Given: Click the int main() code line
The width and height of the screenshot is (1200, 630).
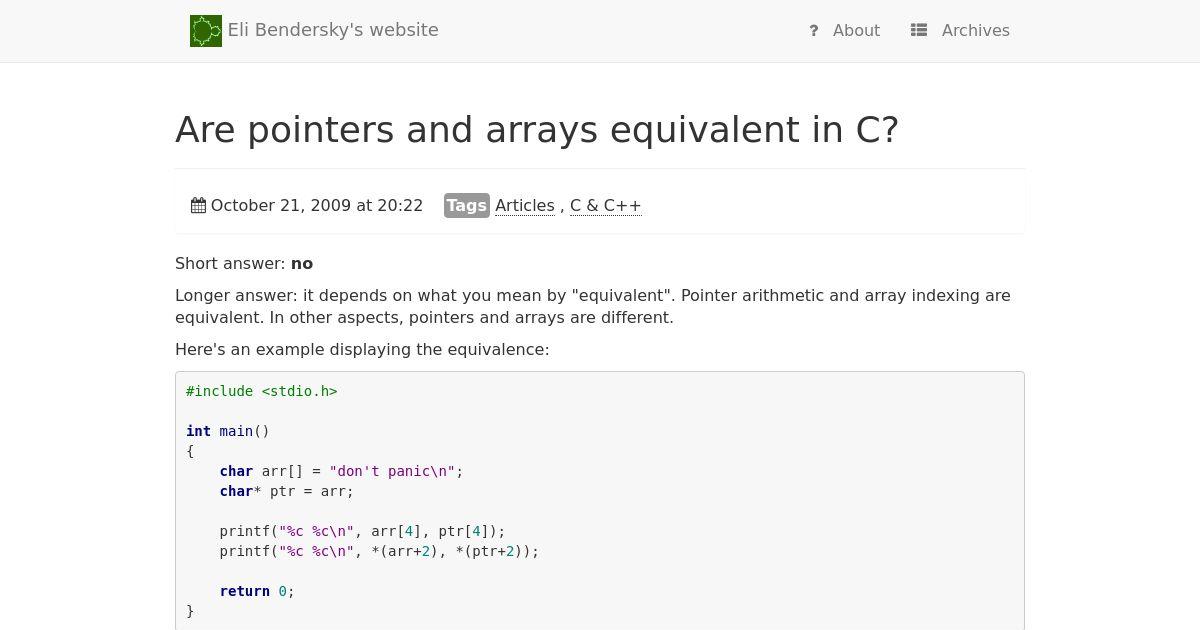Looking at the screenshot, I should [x=228, y=431].
